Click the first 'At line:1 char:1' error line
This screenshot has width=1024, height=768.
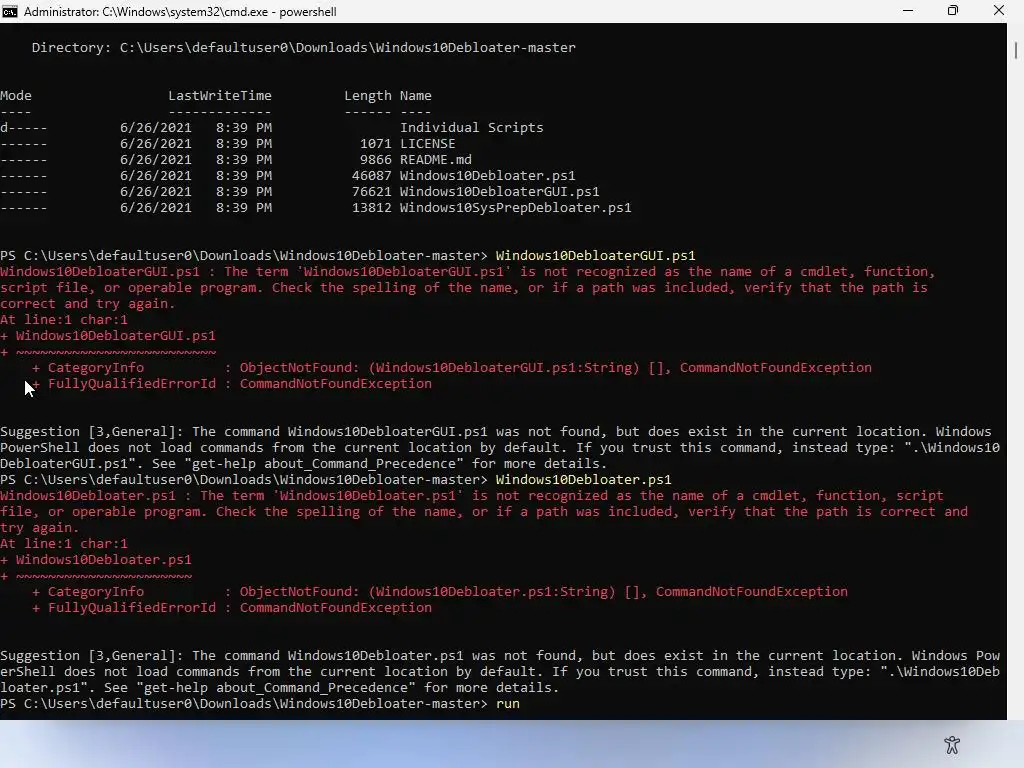64,319
